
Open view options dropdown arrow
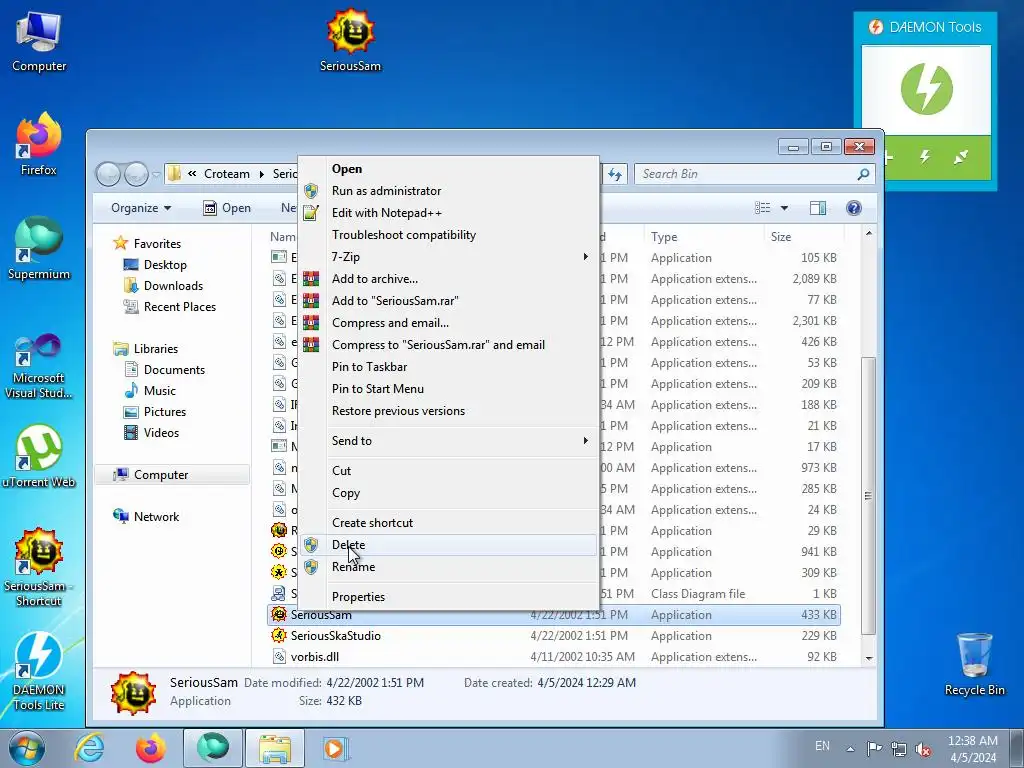point(784,208)
